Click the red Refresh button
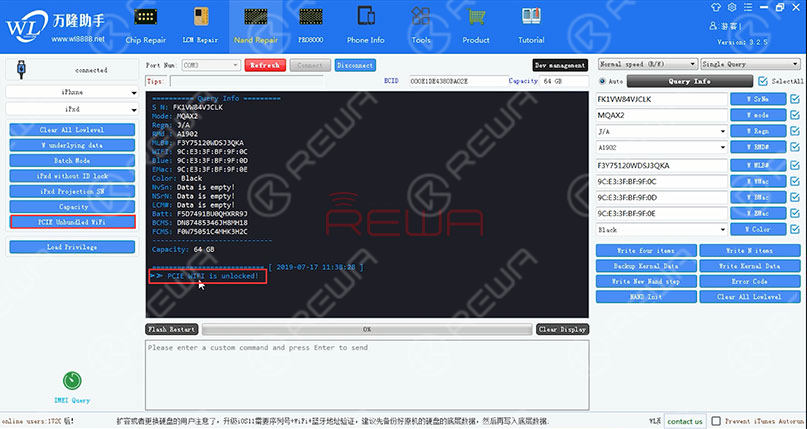This screenshot has width=807, height=429. (x=265, y=65)
